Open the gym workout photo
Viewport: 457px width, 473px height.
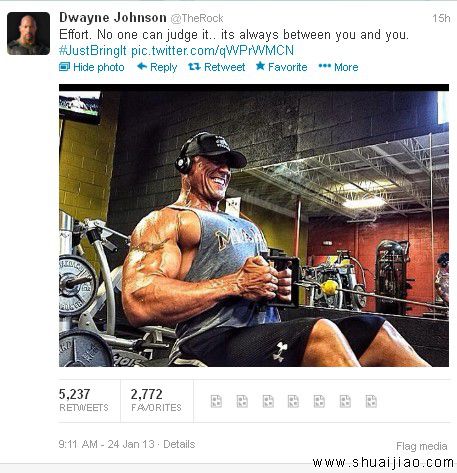(254, 226)
